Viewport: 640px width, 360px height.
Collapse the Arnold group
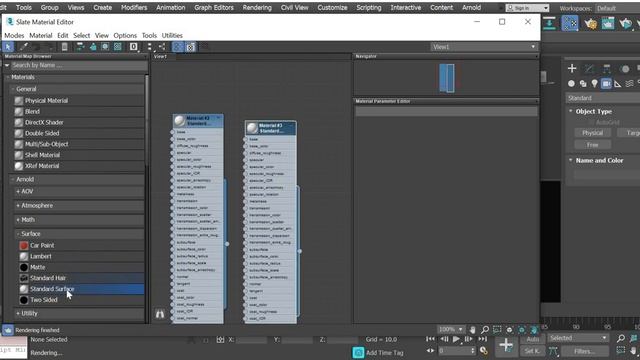13,179
